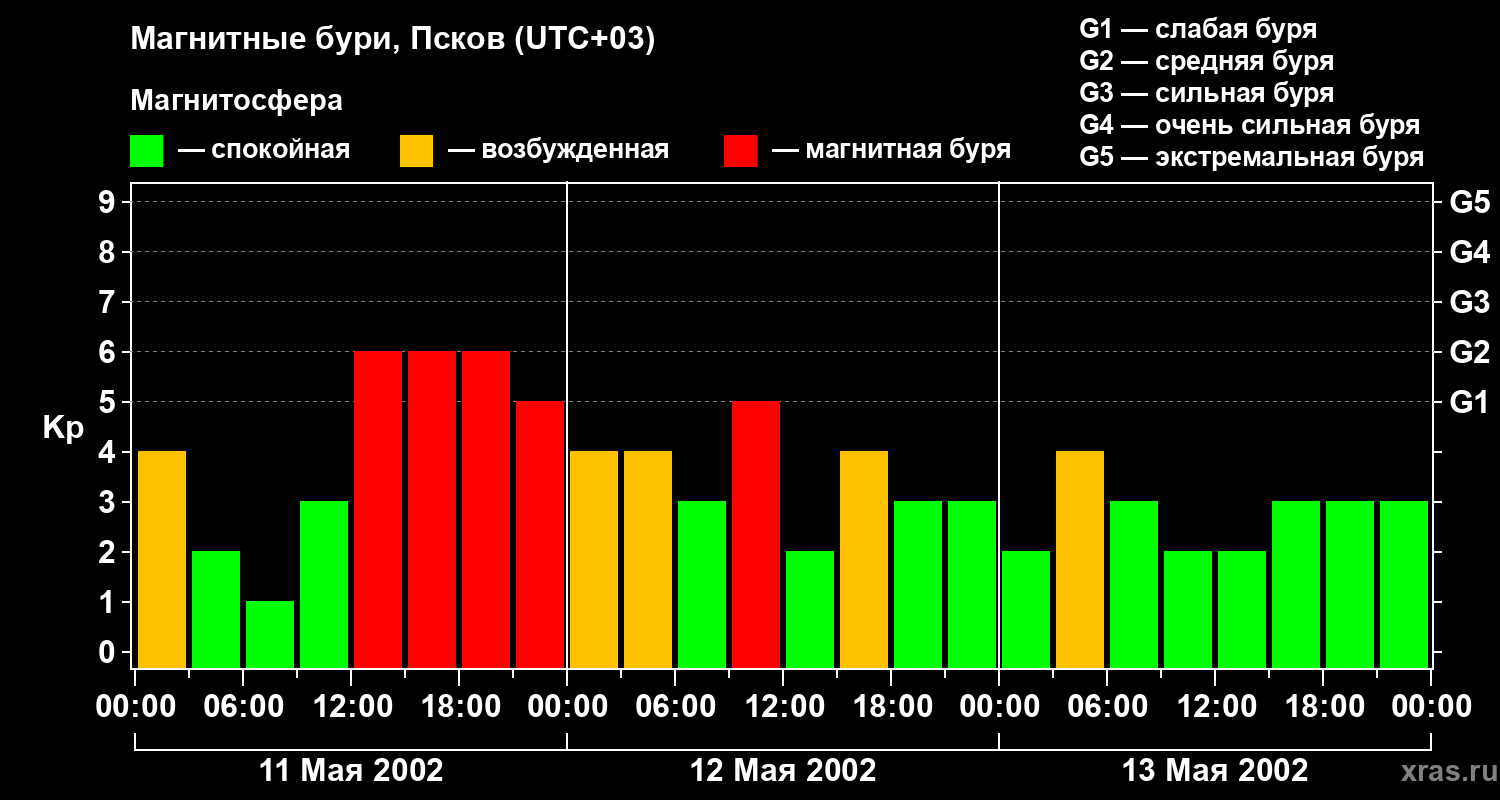Click the first orange bar on 11 May
The height and width of the screenshot is (800, 1500).
pyautogui.click(x=162, y=560)
